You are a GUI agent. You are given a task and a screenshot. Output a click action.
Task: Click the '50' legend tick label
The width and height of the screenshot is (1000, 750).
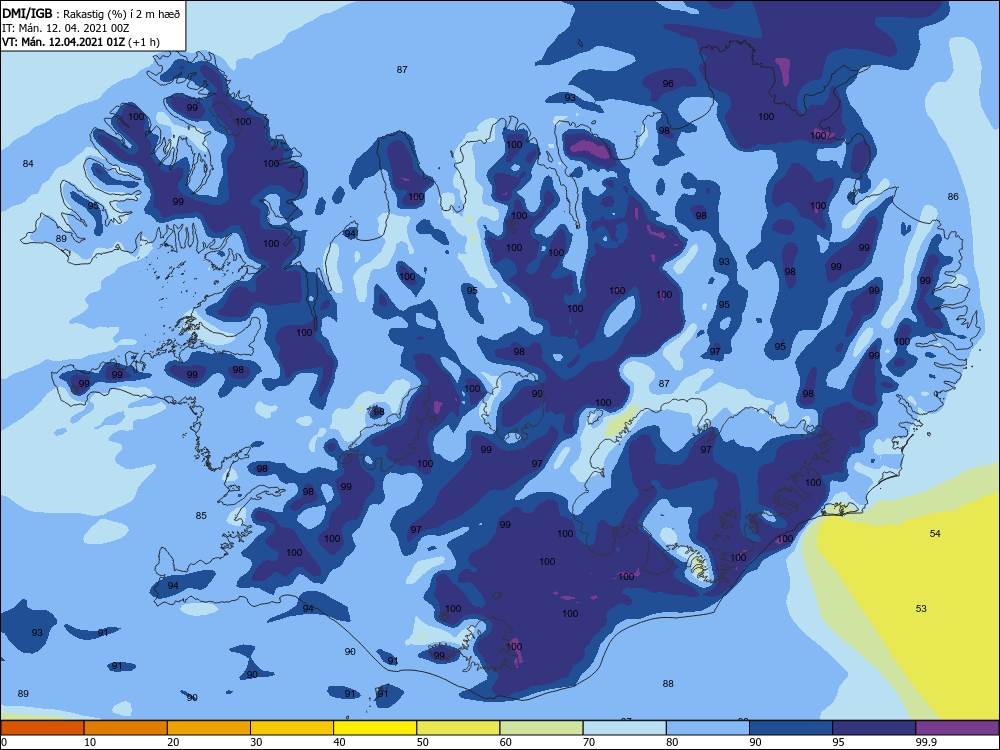coord(422,742)
